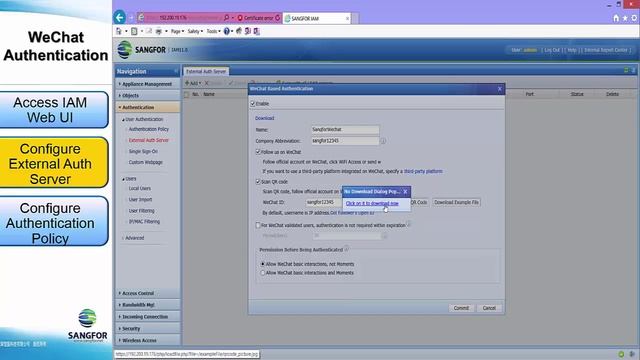Toggle the Enable checkbox
This screenshot has width=640, height=360.
(253, 104)
